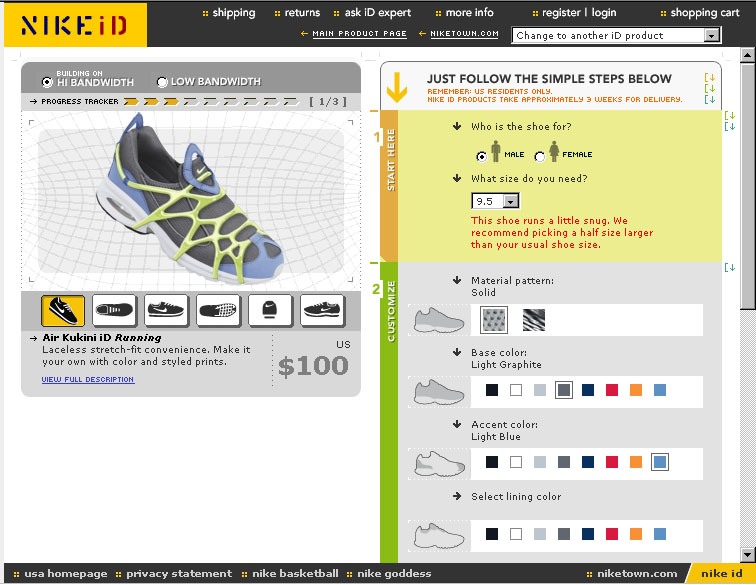Select the top-down shoe view thumbnail

114,311
